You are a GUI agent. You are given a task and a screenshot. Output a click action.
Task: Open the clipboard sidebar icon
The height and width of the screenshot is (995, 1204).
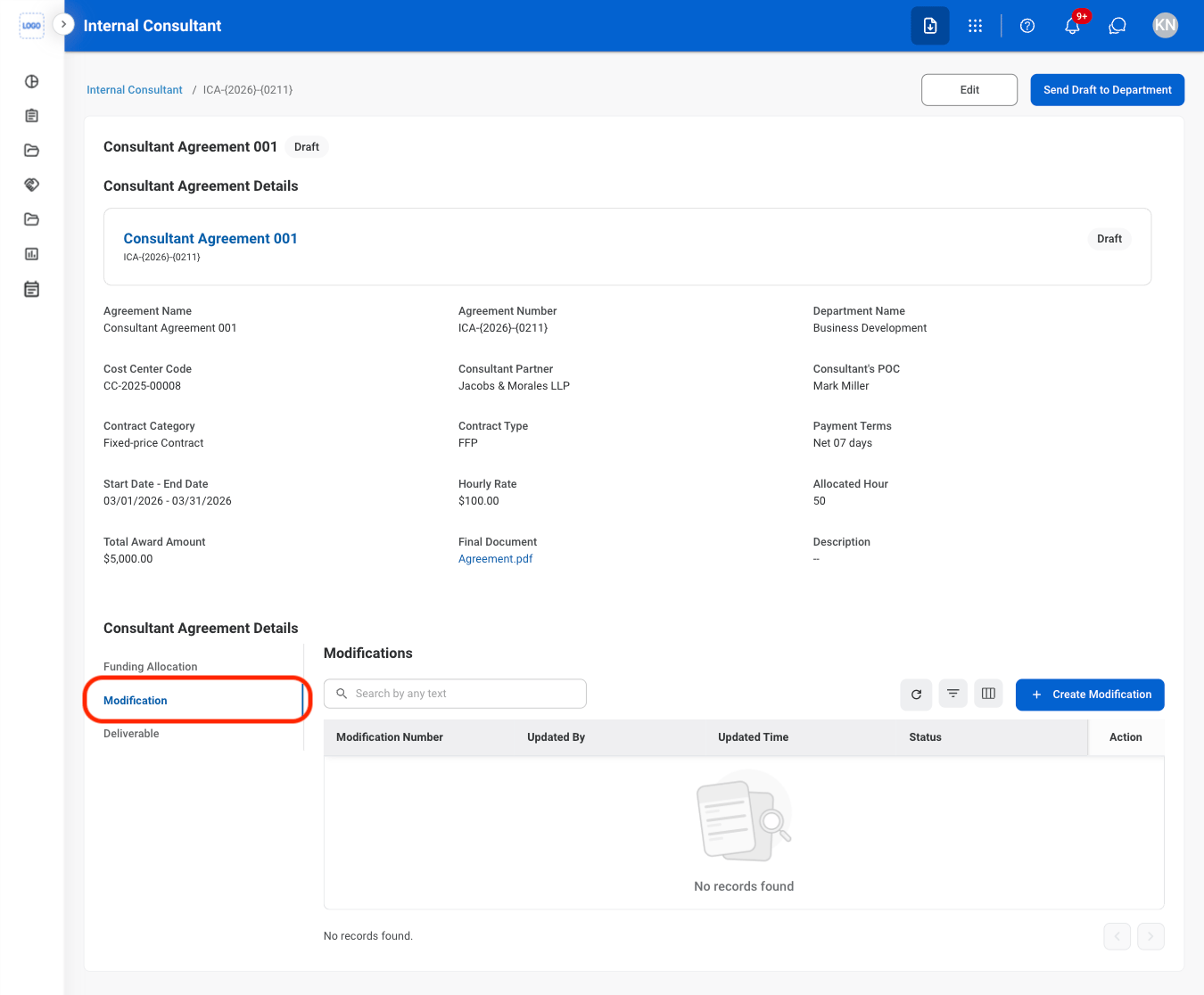[31, 116]
